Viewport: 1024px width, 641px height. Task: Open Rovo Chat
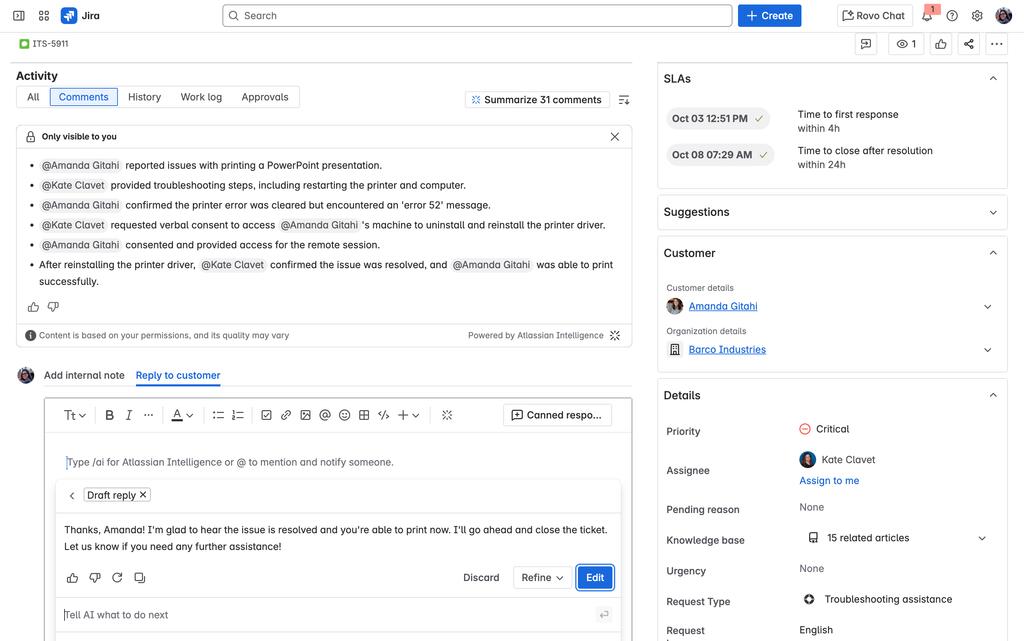pyautogui.click(x=874, y=16)
